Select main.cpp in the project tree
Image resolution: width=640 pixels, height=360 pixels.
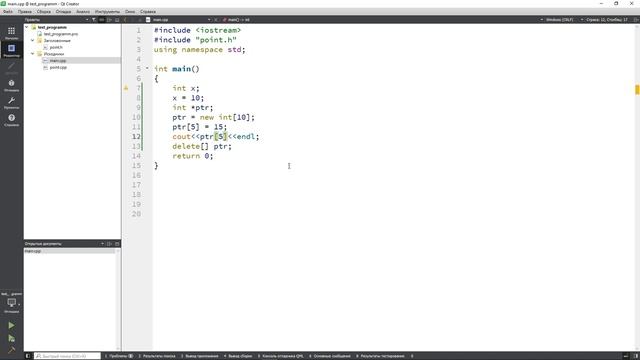tap(58, 60)
